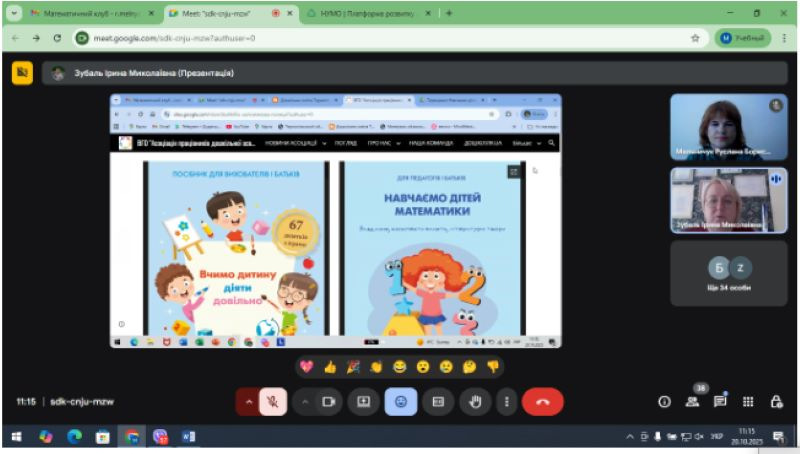Toggle the emoji reactions bar

click(401, 401)
